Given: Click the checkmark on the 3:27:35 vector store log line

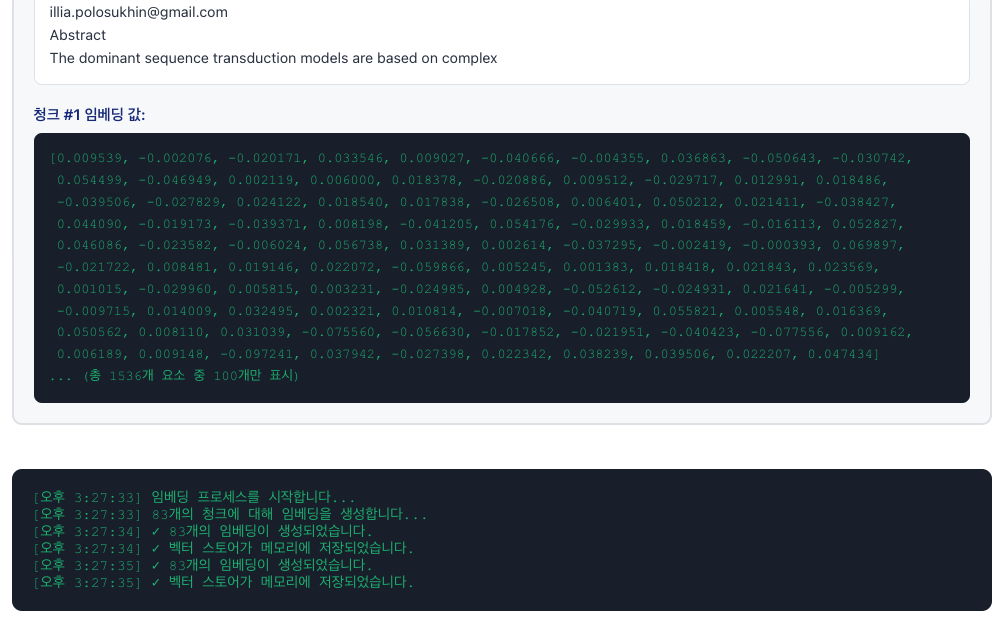Looking at the screenshot, I should pos(156,582).
